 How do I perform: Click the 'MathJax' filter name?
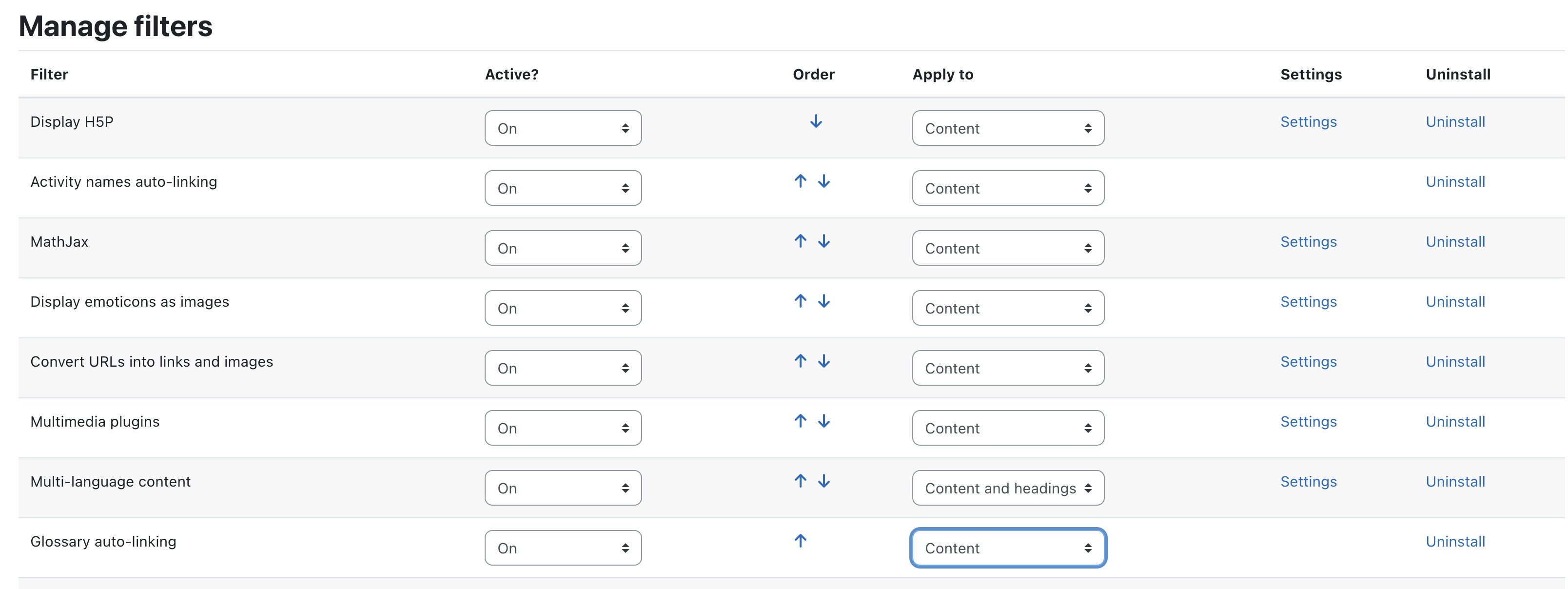(59, 241)
